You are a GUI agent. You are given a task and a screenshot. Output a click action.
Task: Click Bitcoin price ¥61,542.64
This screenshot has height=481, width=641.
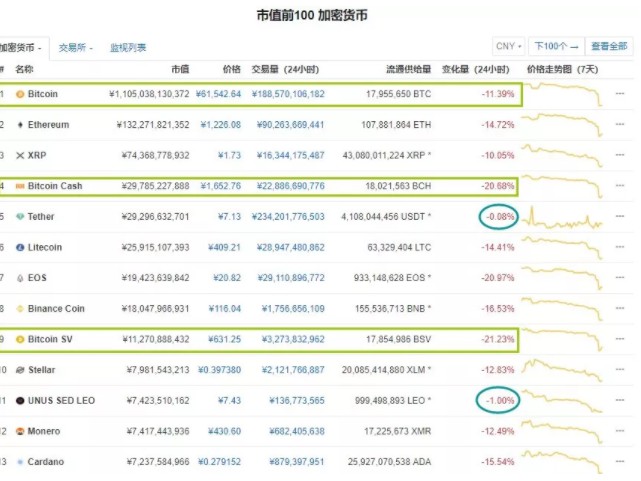pyautogui.click(x=218, y=94)
